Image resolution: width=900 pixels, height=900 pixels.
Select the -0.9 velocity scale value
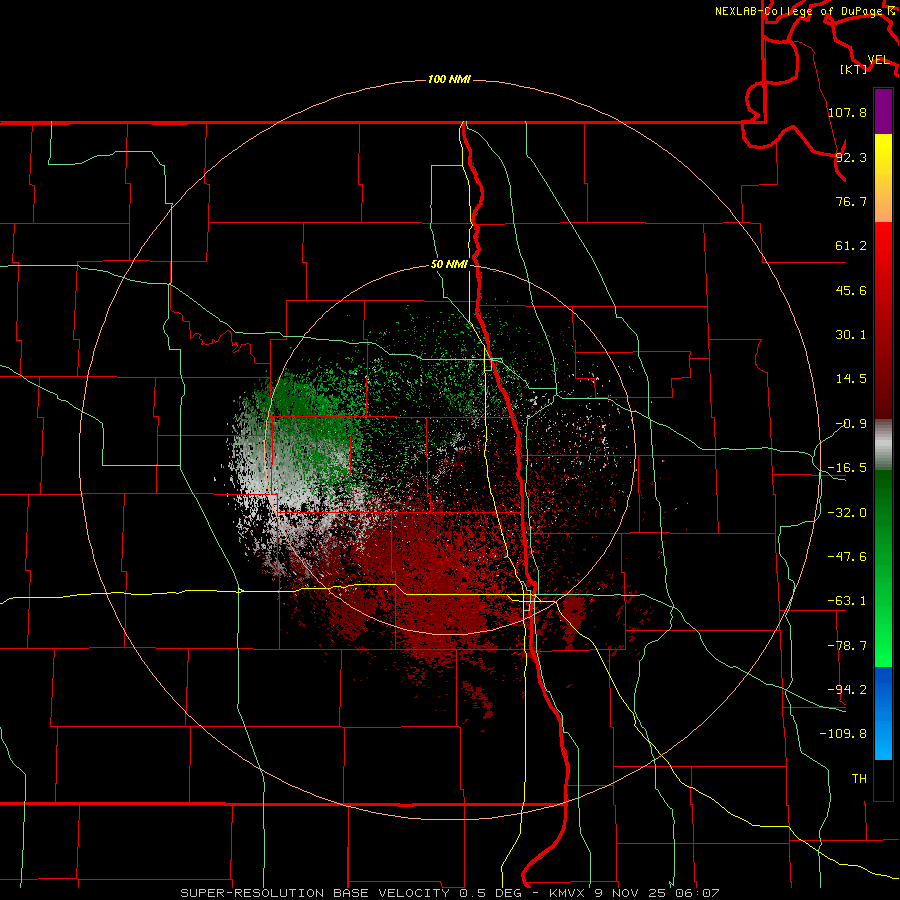(x=851, y=424)
